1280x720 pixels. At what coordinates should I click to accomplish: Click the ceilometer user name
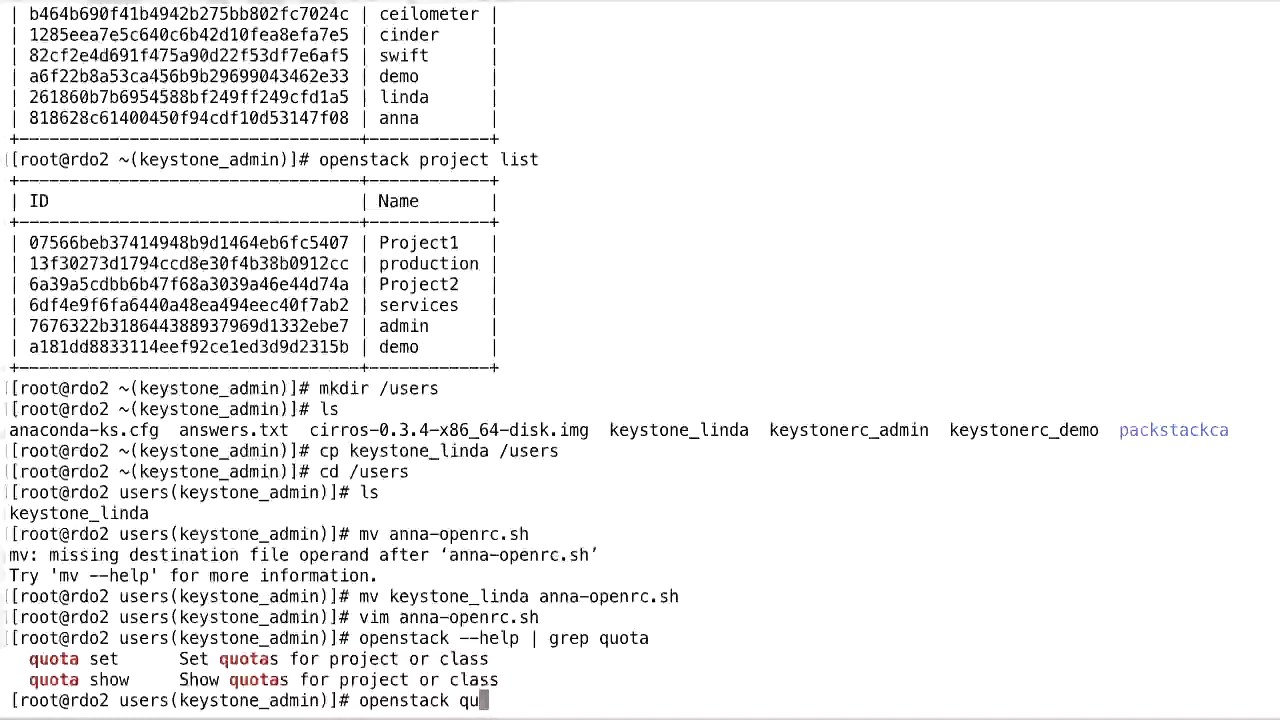[x=428, y=14]
